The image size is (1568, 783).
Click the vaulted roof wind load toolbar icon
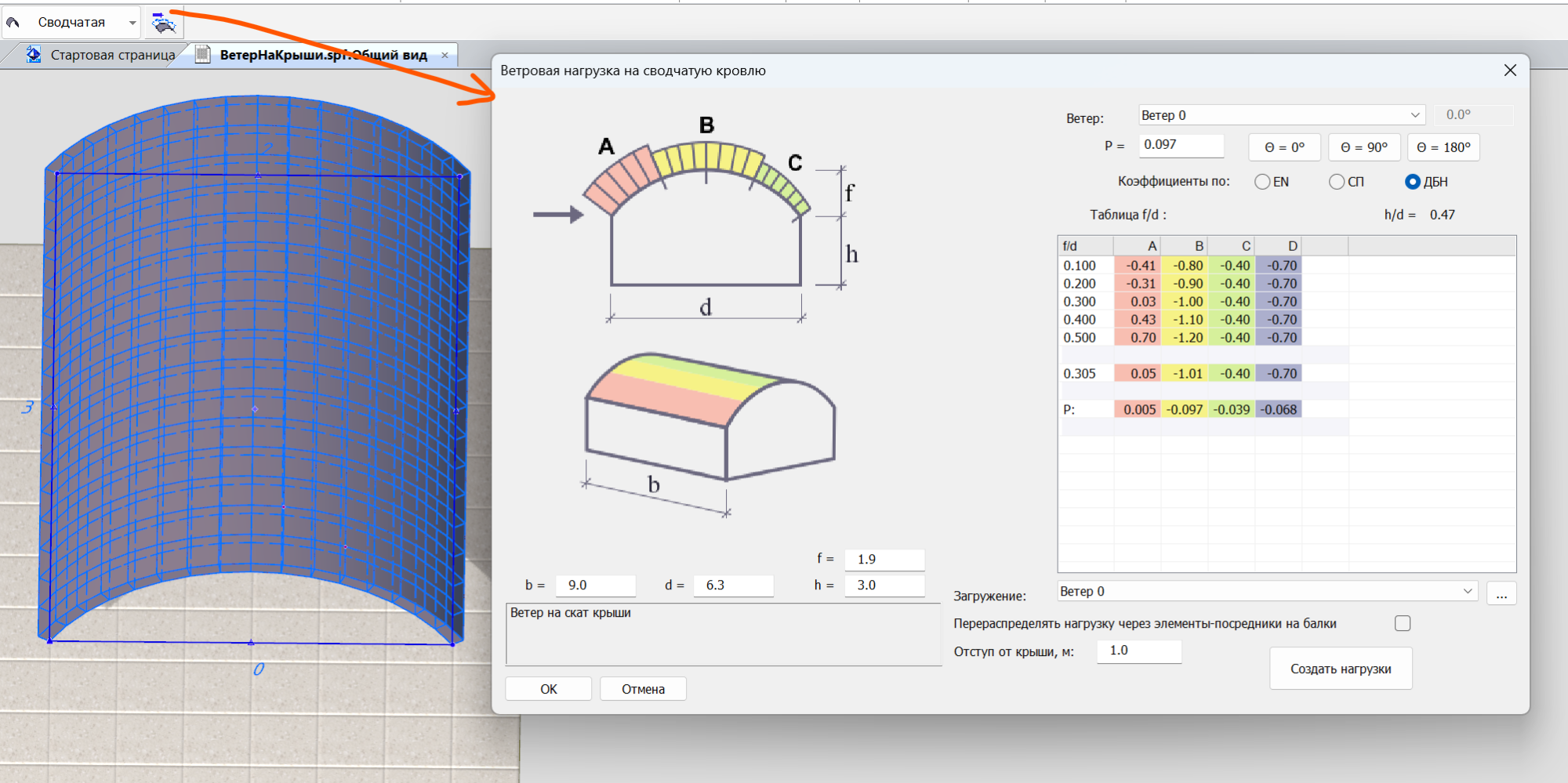tap(164, 24)
